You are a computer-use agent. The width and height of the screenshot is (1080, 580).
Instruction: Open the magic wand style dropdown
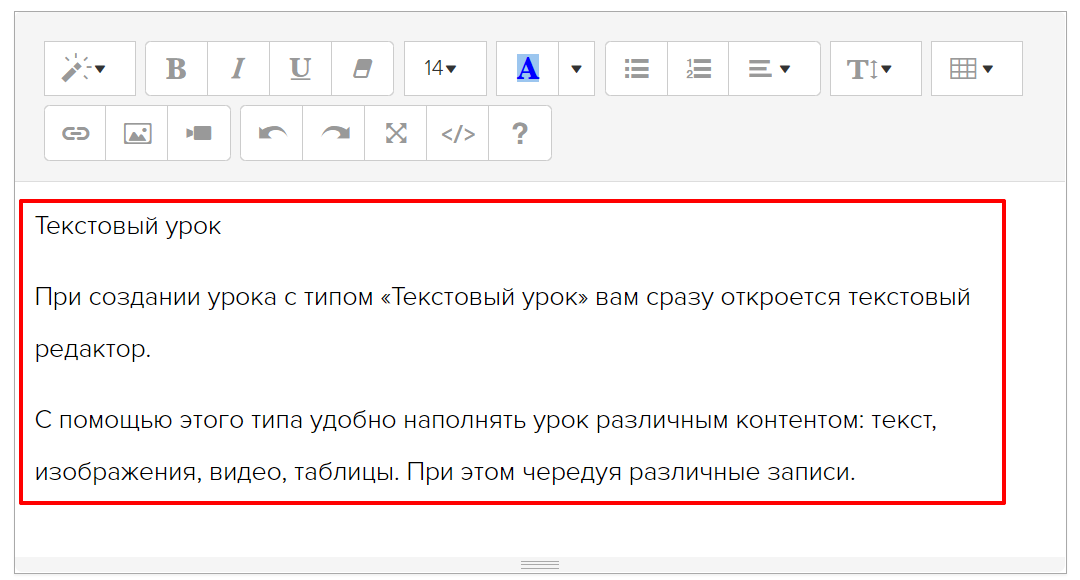(89, 69)
